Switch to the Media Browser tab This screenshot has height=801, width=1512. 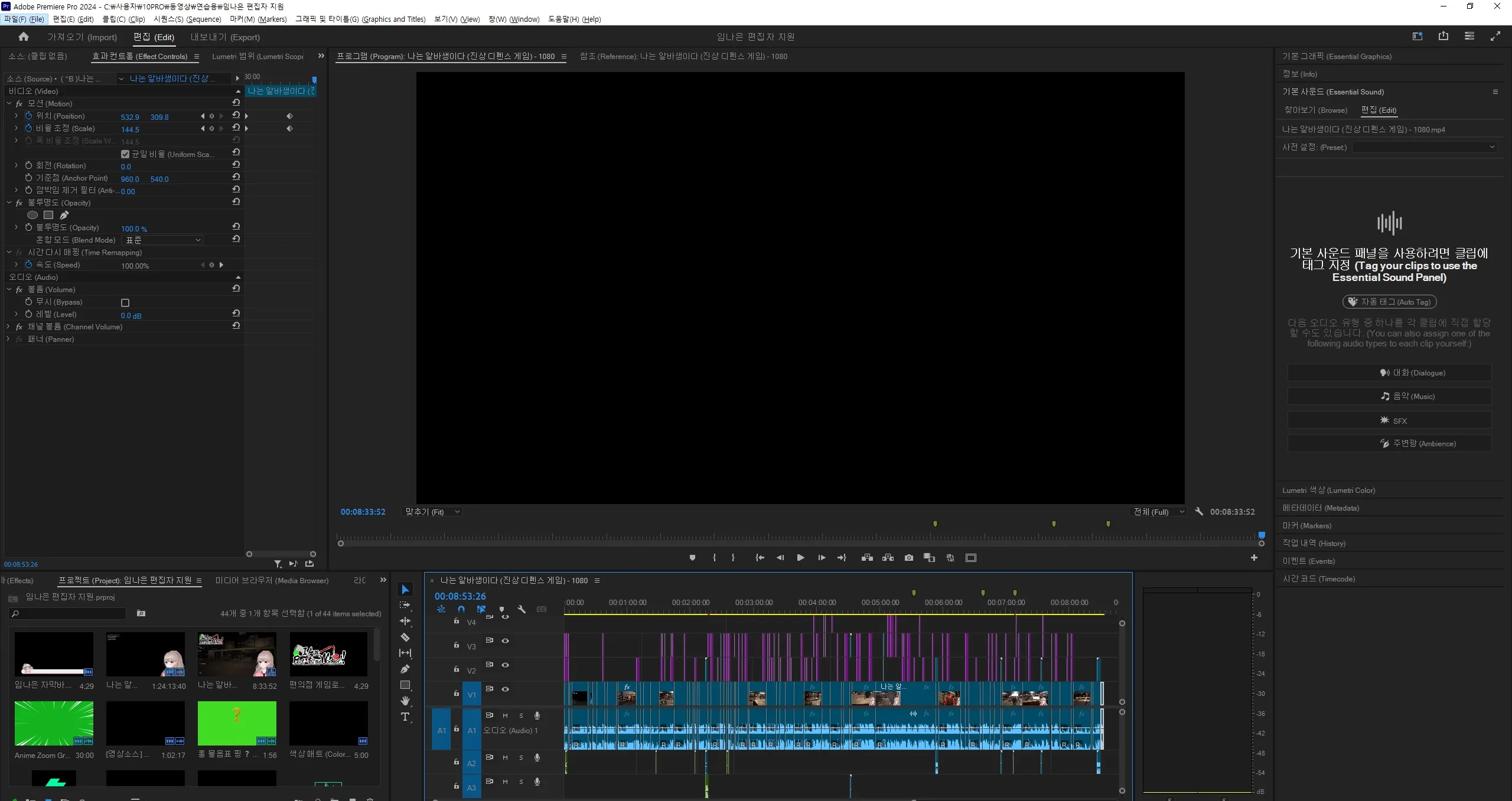(x=272, y=580)
